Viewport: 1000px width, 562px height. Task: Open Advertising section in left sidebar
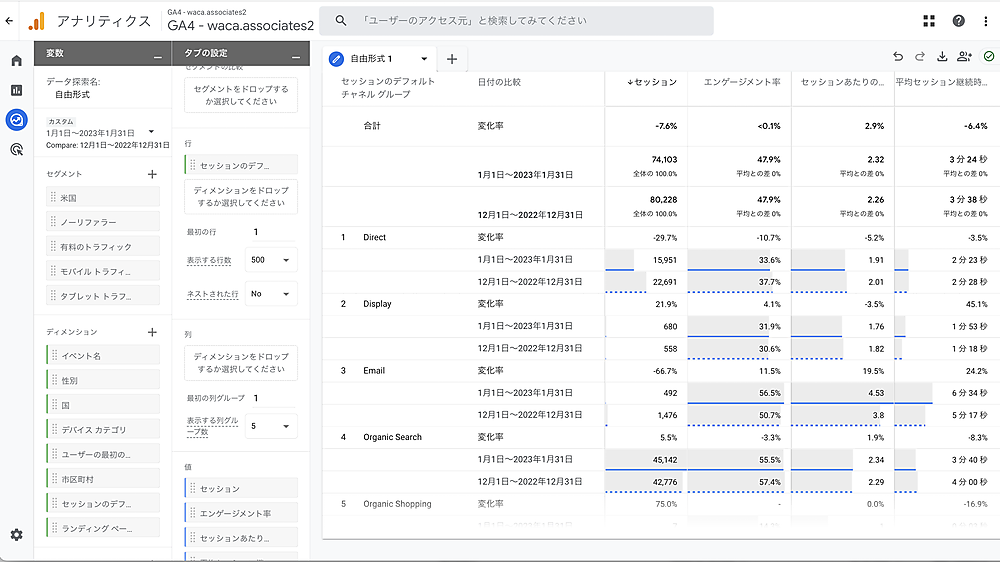(16, 150)
